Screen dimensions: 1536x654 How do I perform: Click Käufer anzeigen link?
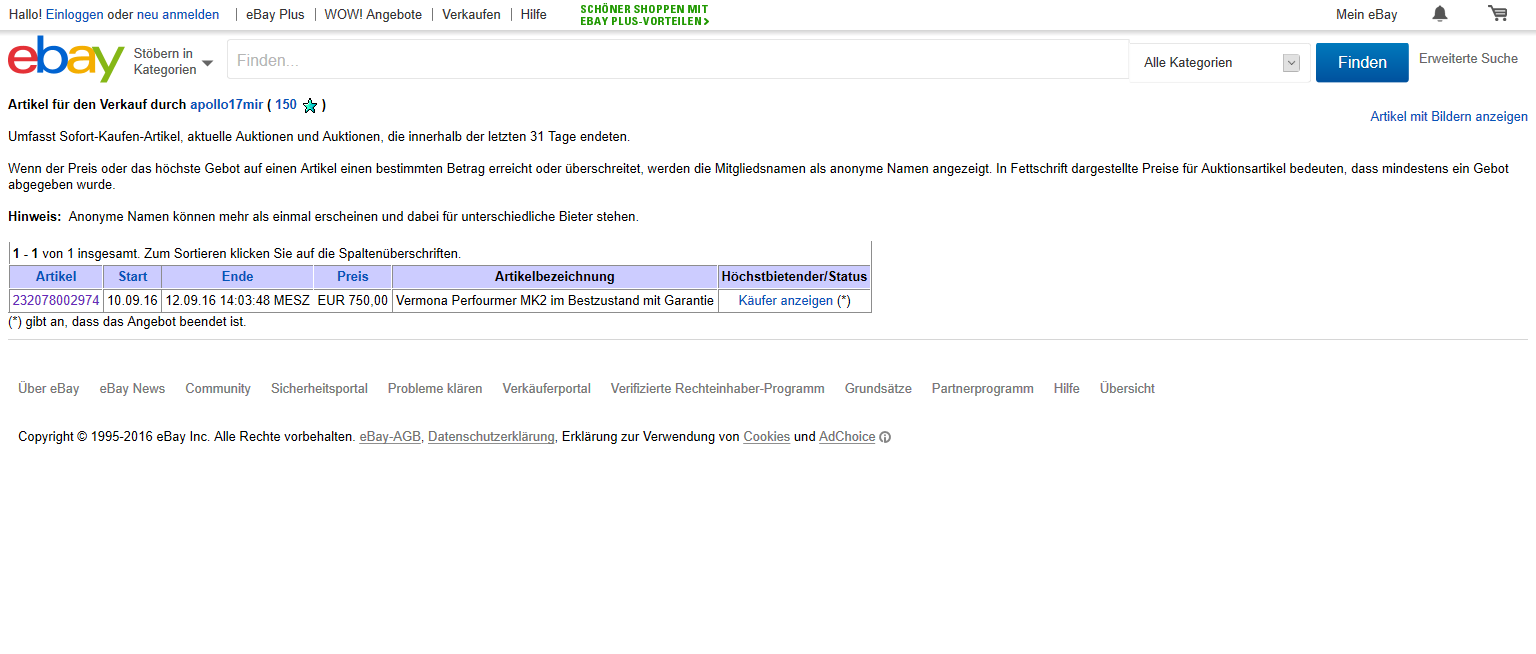click(785, 301)
